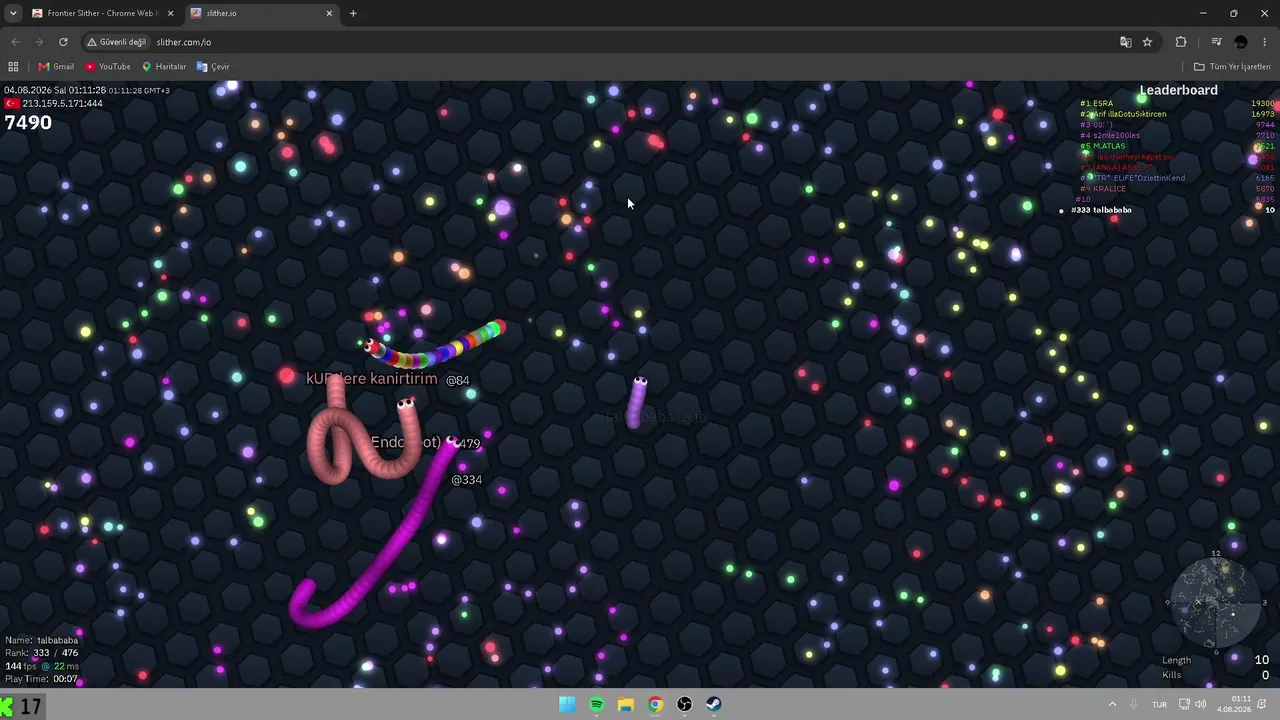This screenshot has height=720, width=1280.
Task: Open a new browser tab
Action: coord(353,13)
